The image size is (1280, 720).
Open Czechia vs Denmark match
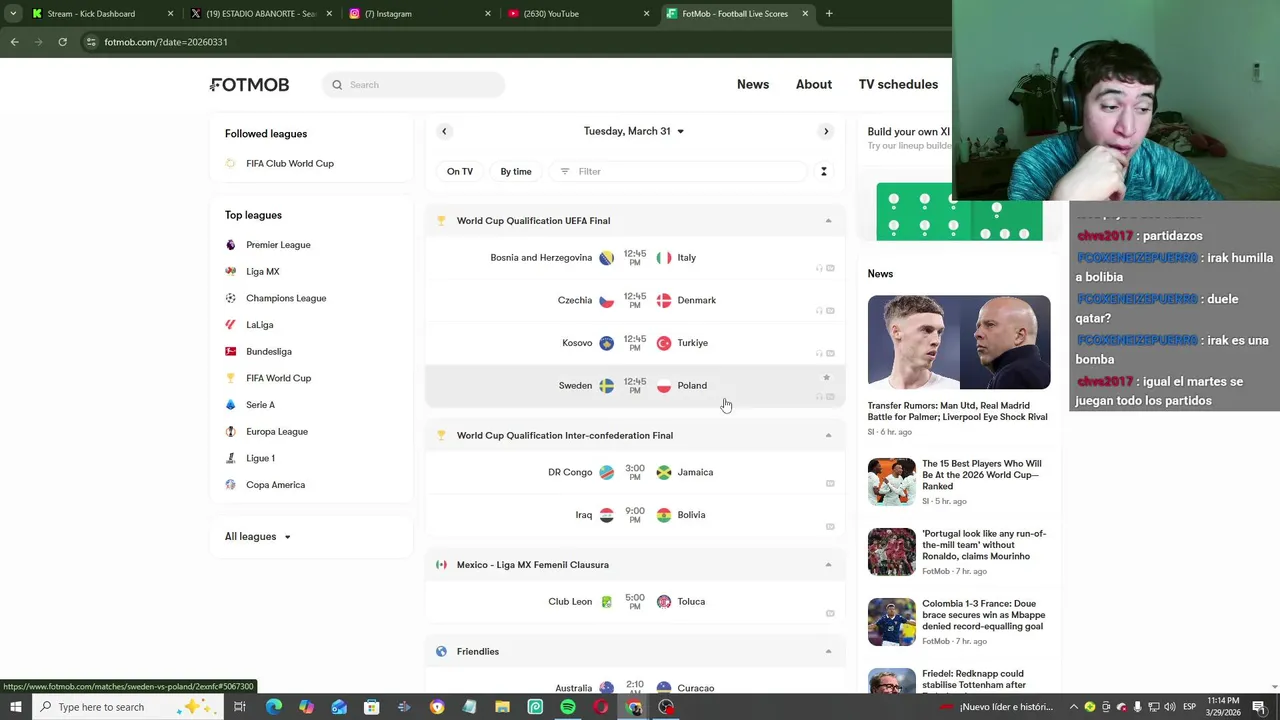635,300
